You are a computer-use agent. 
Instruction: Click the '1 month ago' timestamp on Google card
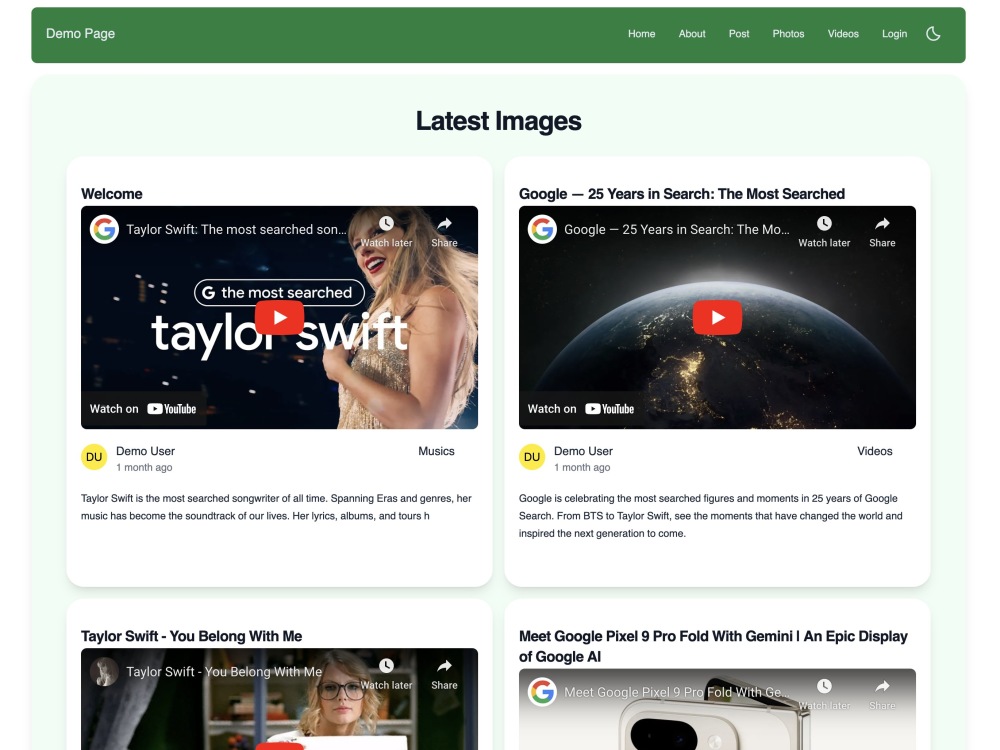tap(582, 467)
